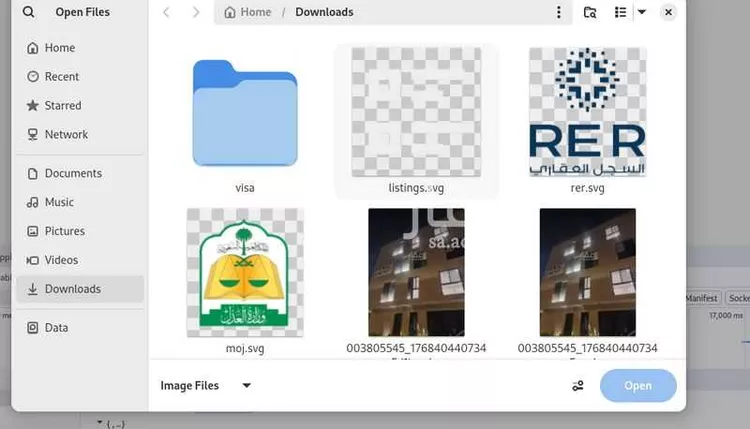
Task: Select the moj.svg file thumbnail
Action: [245, 272]
